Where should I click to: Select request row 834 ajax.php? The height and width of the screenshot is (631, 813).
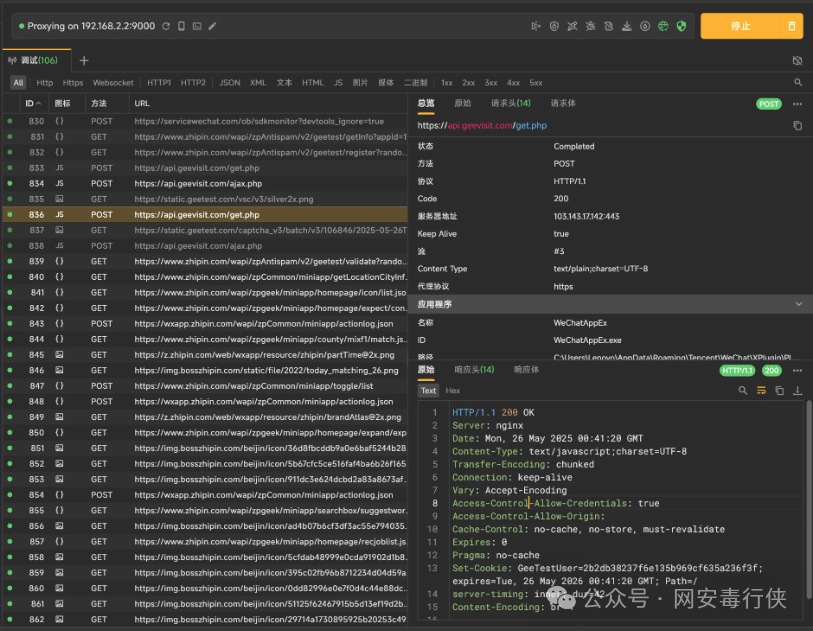pyautogui.click(x=205, y=184)
